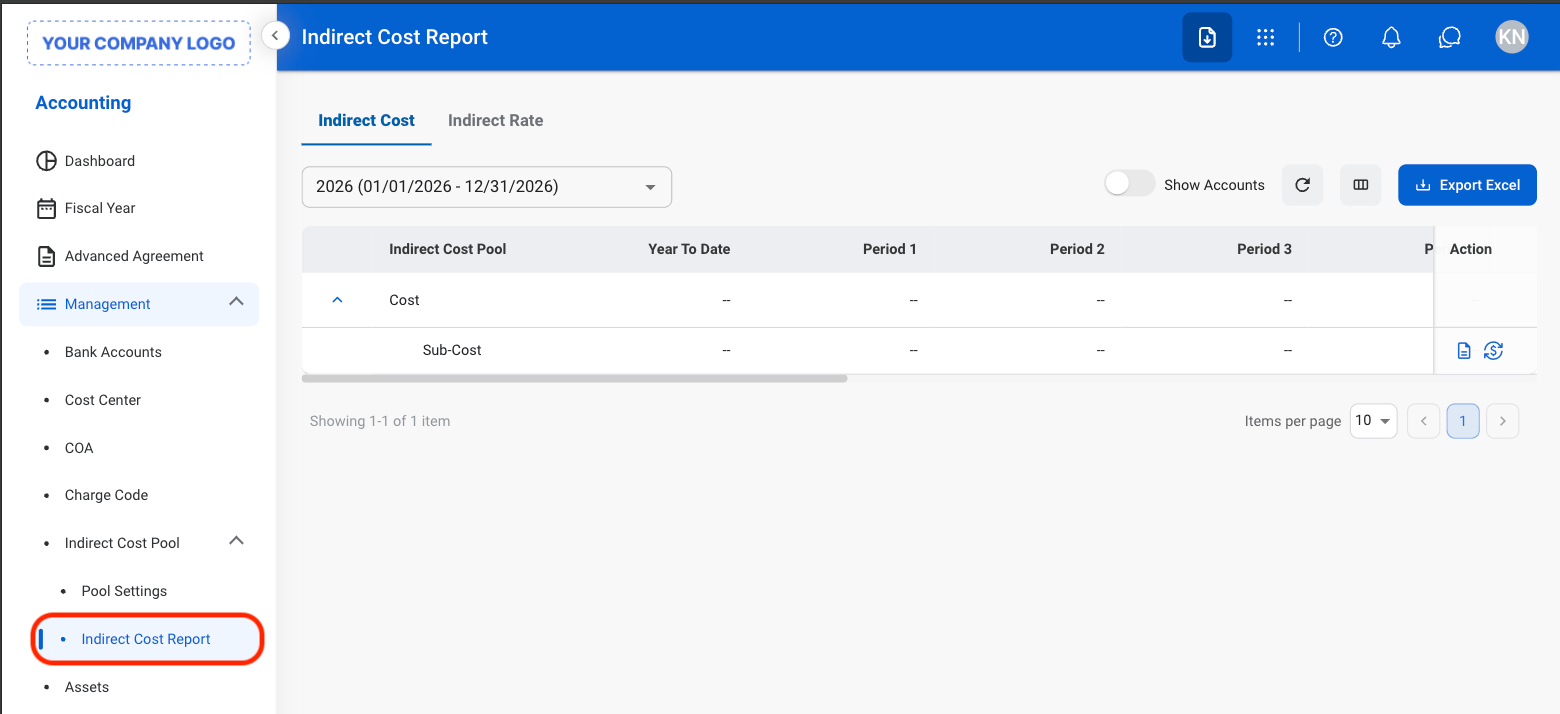
Task: Click YOUR COMPANY LOGO placeholder
Action: point(139,43)
